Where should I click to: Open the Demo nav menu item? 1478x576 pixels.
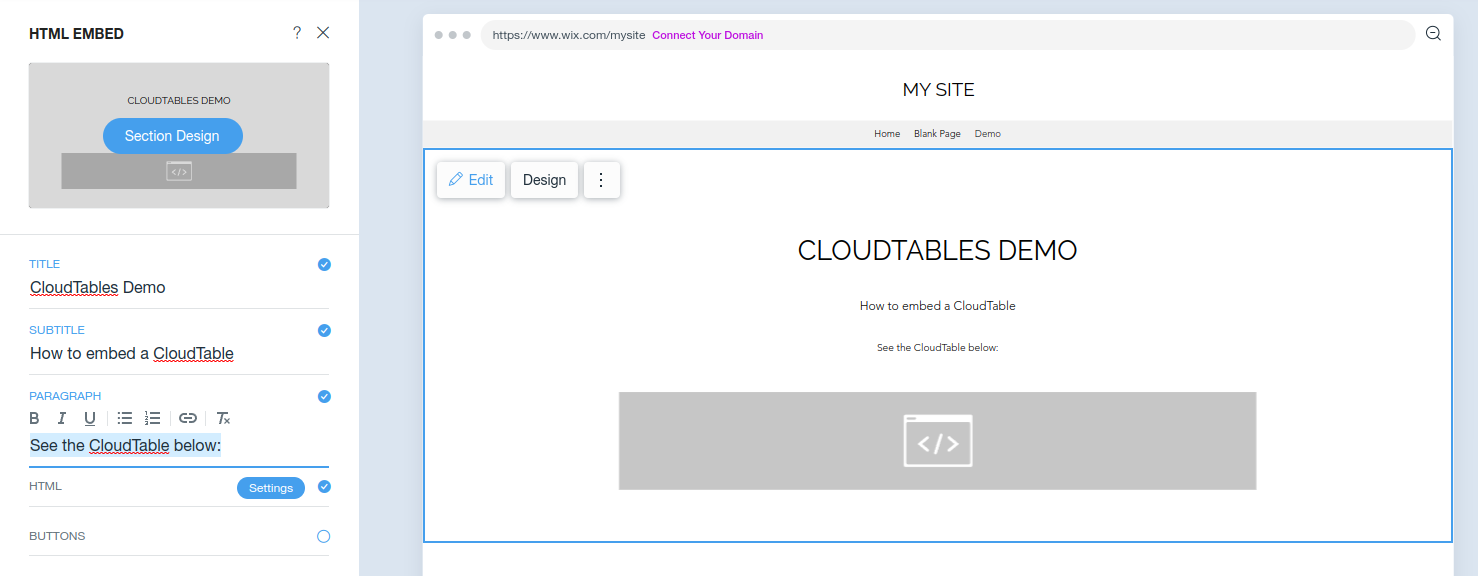pyautogui.click(x=988, y=134)
